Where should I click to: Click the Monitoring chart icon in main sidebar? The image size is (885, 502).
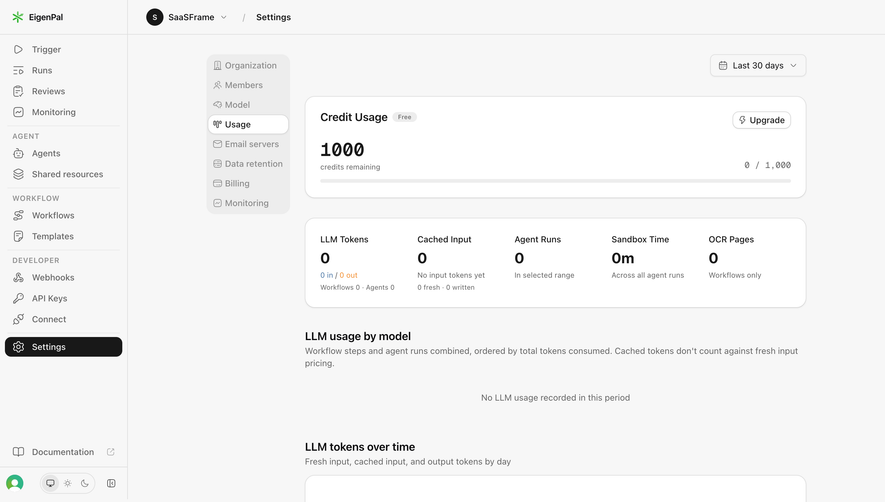[19, 112]
